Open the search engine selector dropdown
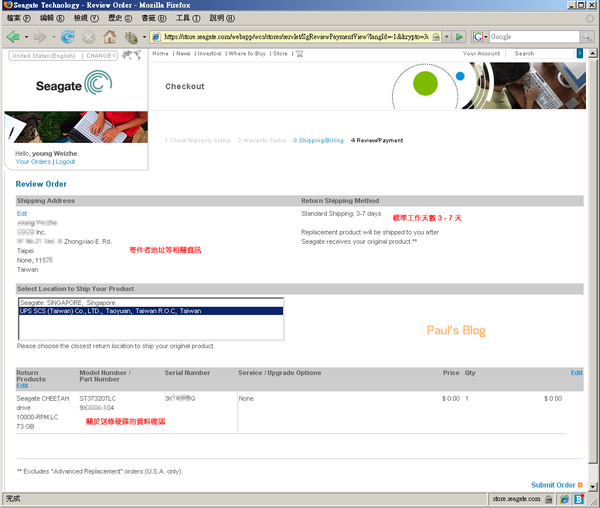The image size is (600, 508). point(486,37)
